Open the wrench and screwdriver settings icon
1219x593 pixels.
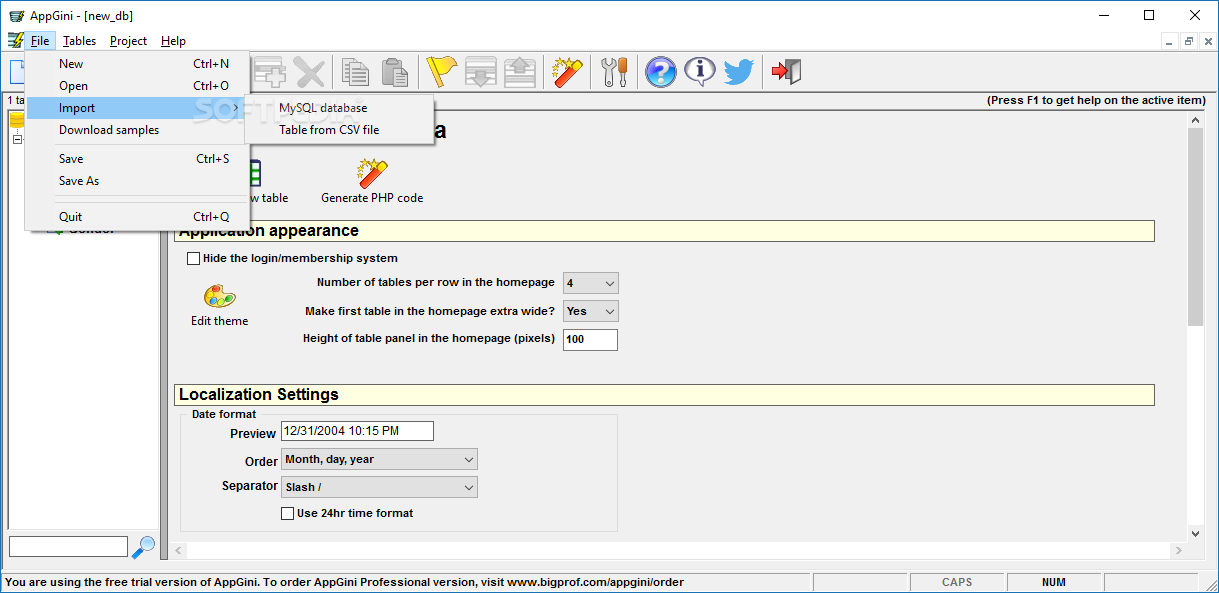pyautogui.click(x=614, y=72)
